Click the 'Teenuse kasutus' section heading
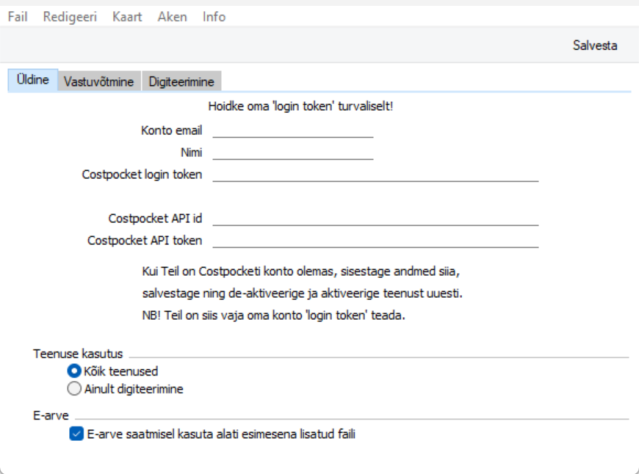 pyautogui.click(x=78, y=354)
